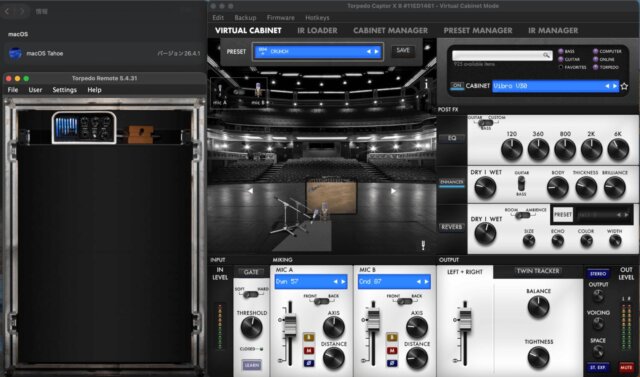This screenshot has width=640, height=377.
Task: Click the wooden box item in the rack
Action: tap(141, 134)
